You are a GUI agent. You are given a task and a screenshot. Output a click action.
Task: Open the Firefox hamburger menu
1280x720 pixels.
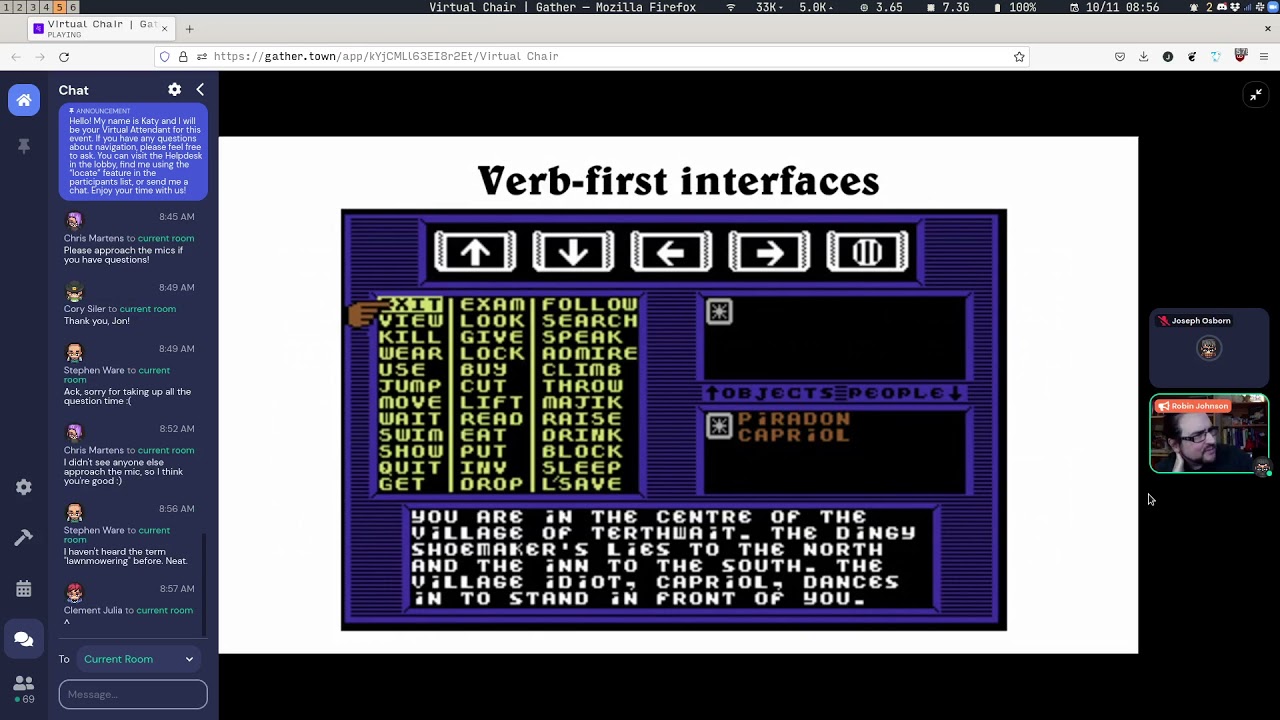[x=1264, y=57]
